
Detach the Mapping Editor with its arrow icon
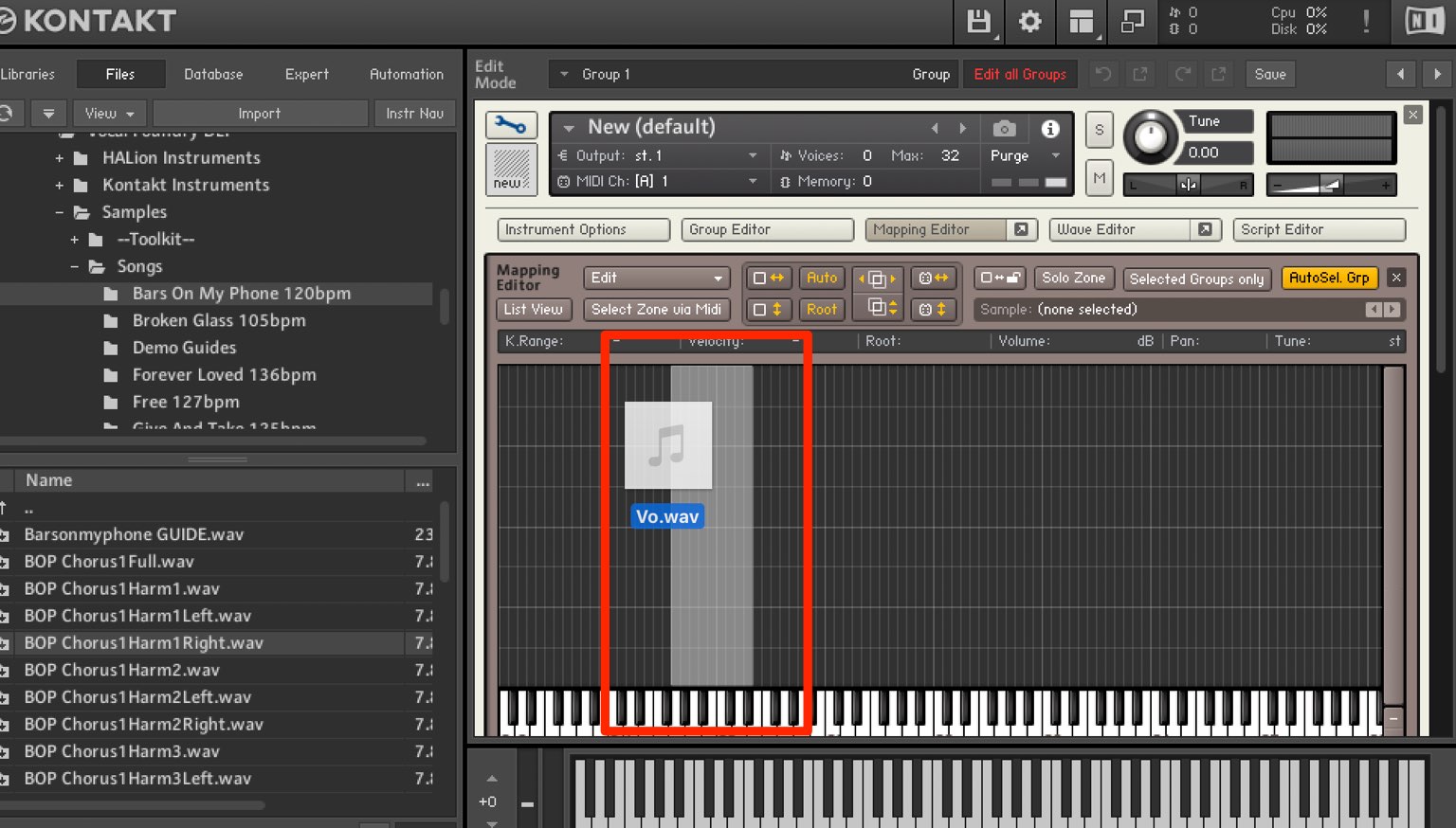(x=1021, y=229)
